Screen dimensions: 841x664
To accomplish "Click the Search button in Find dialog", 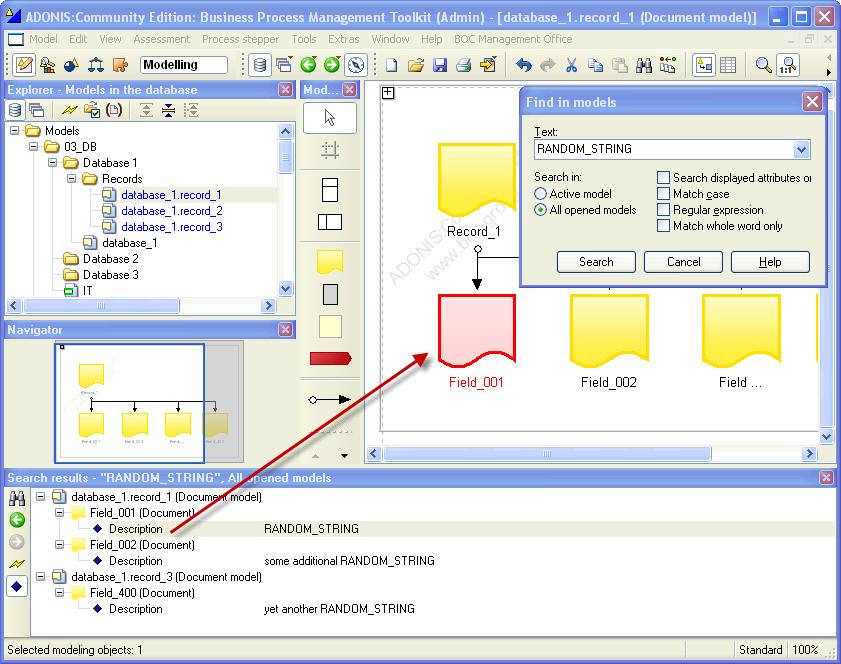I will pyautogui.click(x=596, y=262).
